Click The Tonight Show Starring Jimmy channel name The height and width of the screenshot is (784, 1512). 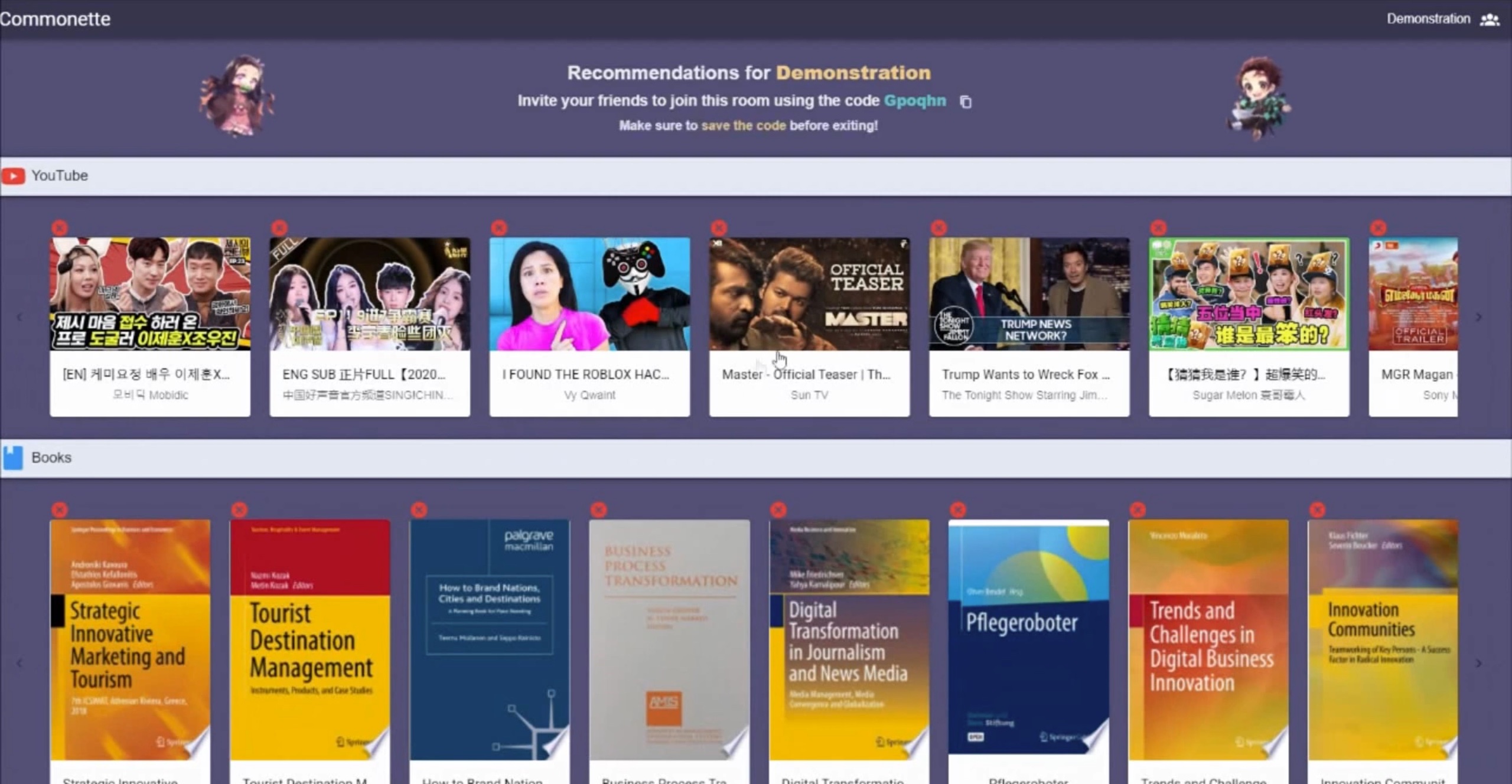pyautogui.click(x=1025, y=395)
